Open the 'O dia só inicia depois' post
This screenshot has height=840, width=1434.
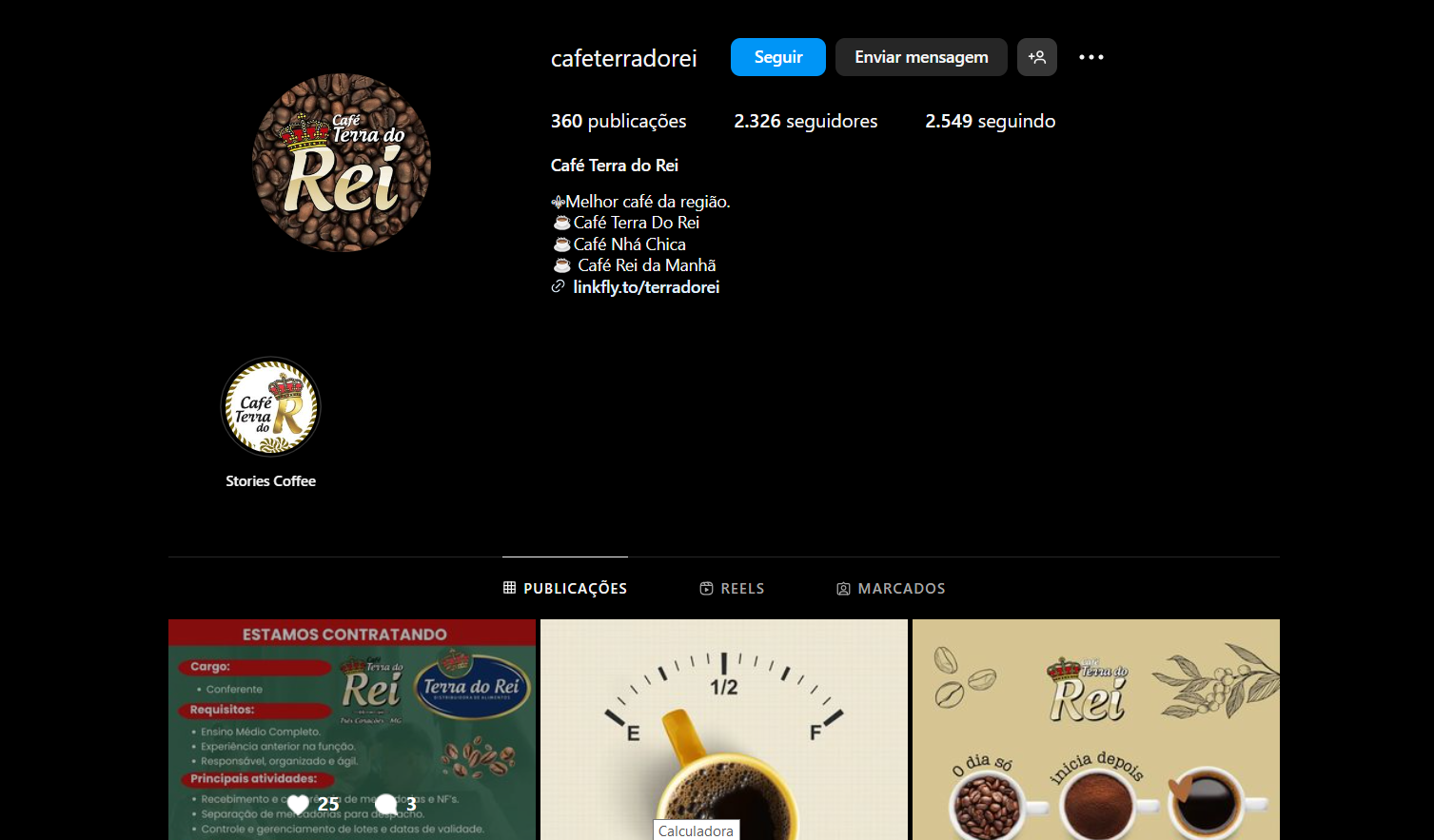(1096, 730)
